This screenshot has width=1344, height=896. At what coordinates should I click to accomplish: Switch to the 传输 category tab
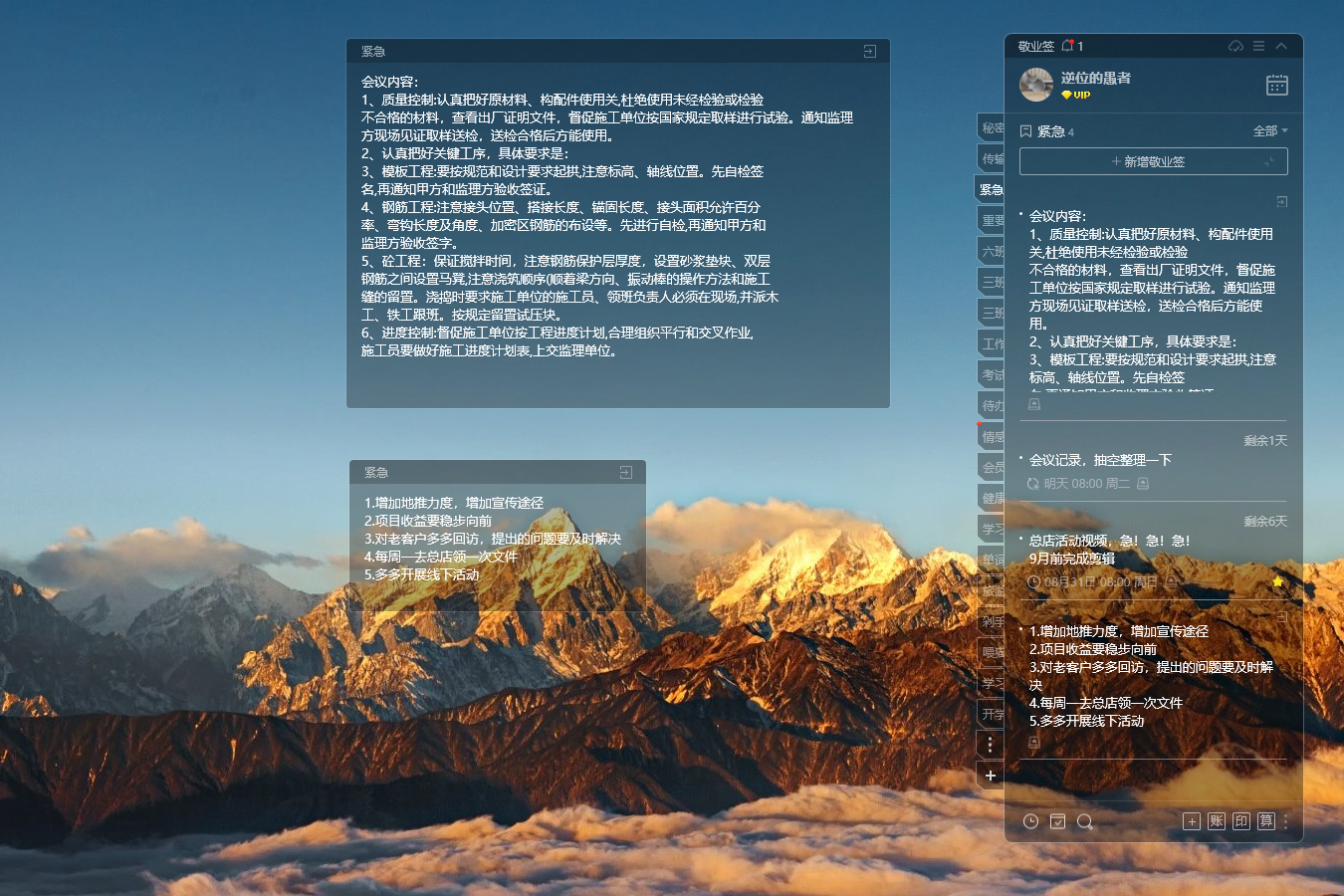click(992, 158)
